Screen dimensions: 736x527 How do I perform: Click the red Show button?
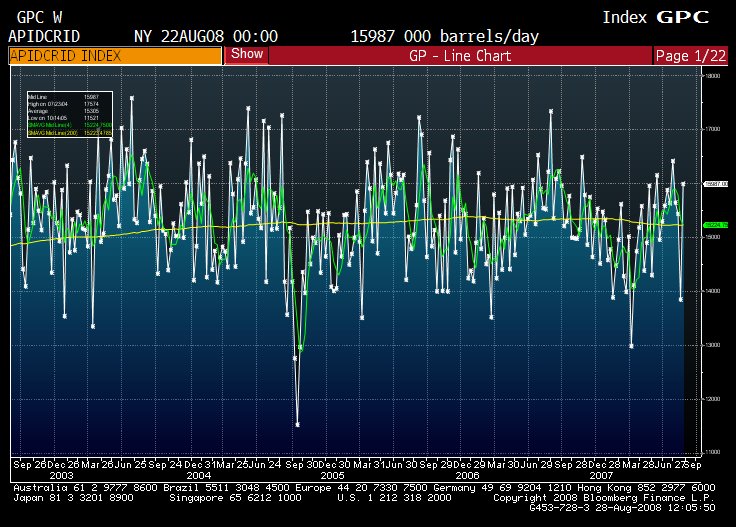click(x=247, y=54)
